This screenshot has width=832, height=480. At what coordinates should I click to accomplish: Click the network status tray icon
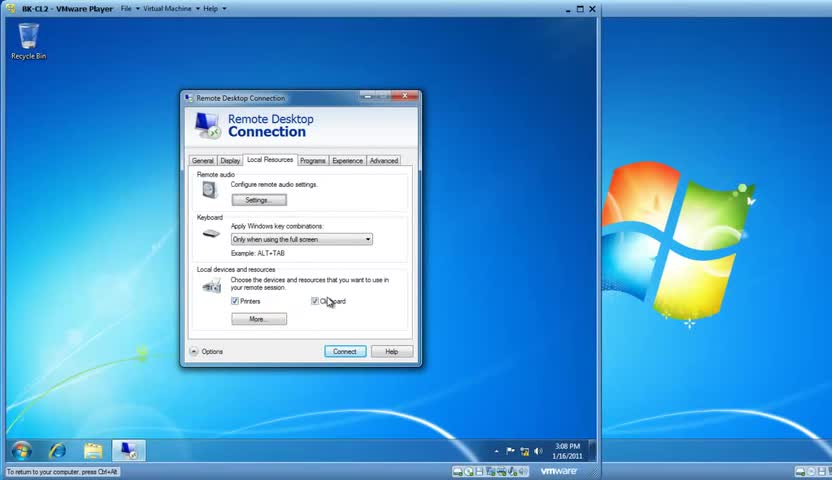pos(525,451)
